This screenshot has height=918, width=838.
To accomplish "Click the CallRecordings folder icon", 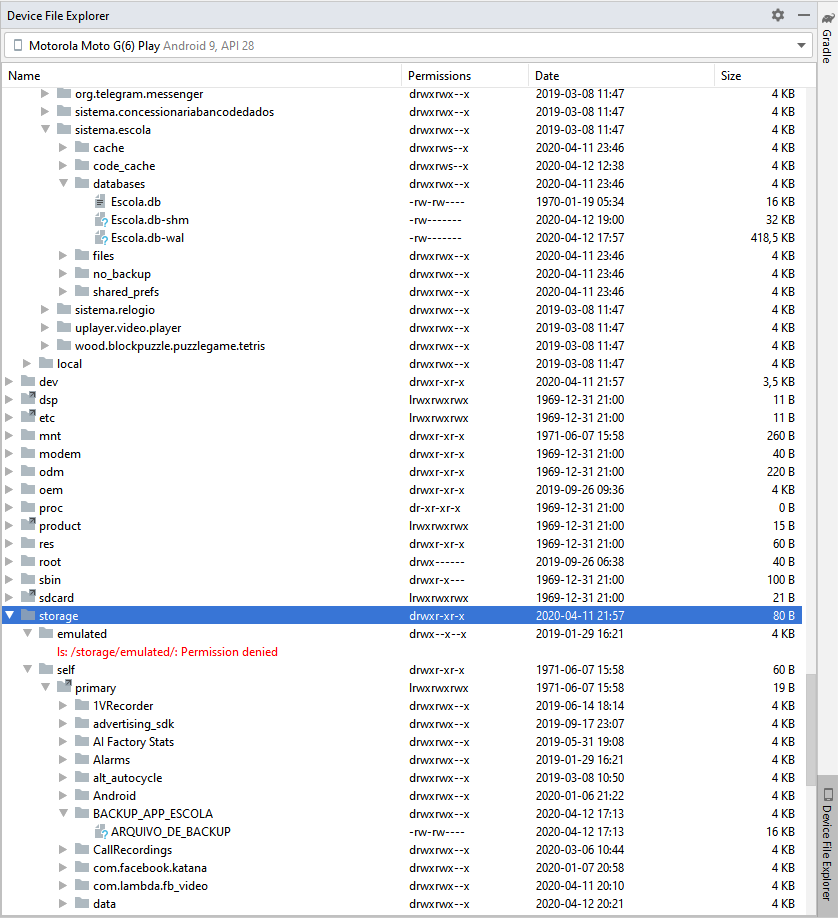I will coord(82,849).
